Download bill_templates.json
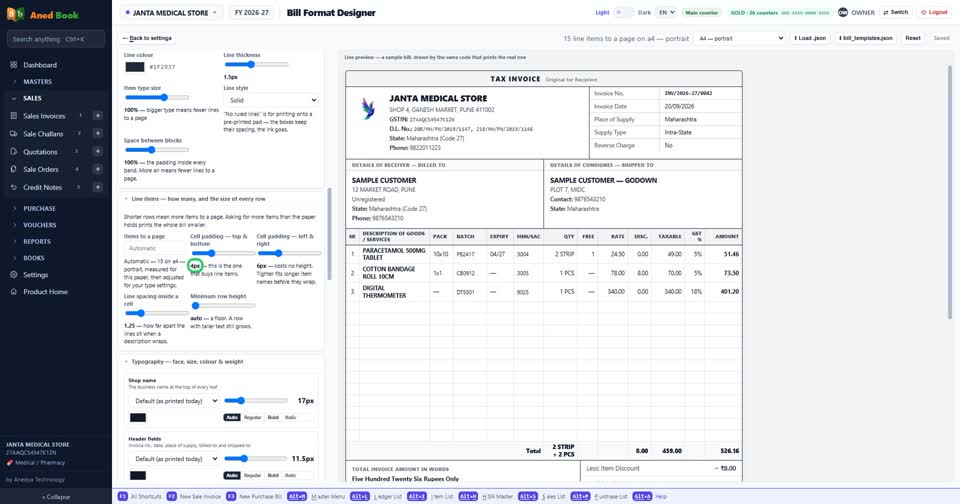 click(x=866, y=38)
